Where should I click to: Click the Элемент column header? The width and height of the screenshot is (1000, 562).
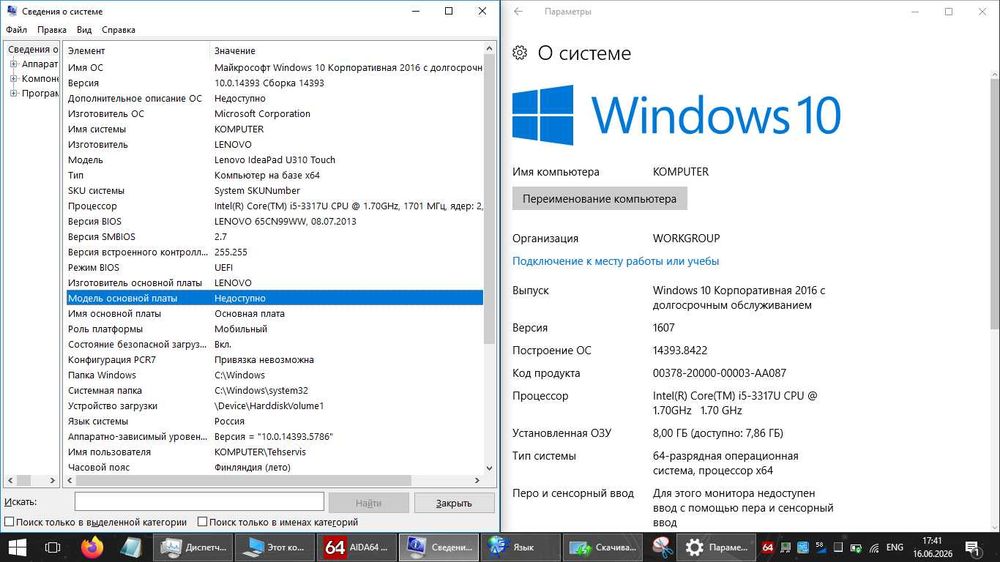tap(136, 50)
